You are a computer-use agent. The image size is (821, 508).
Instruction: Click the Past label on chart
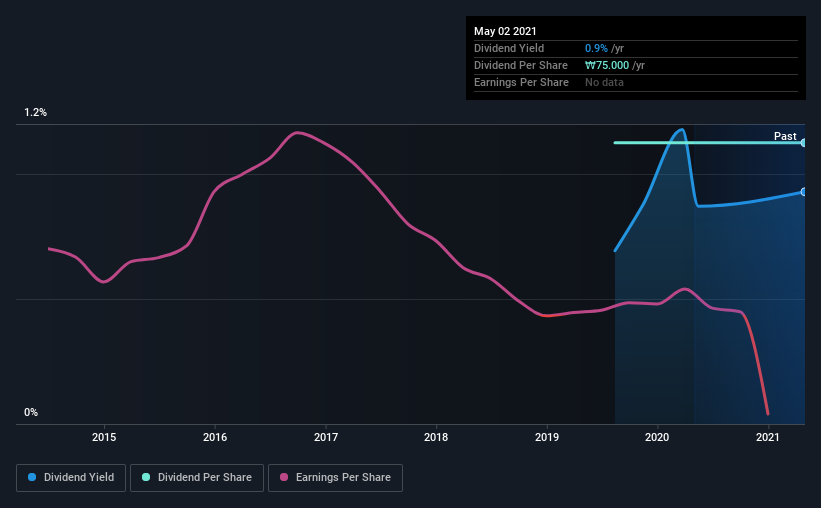(x=785, y=136)
